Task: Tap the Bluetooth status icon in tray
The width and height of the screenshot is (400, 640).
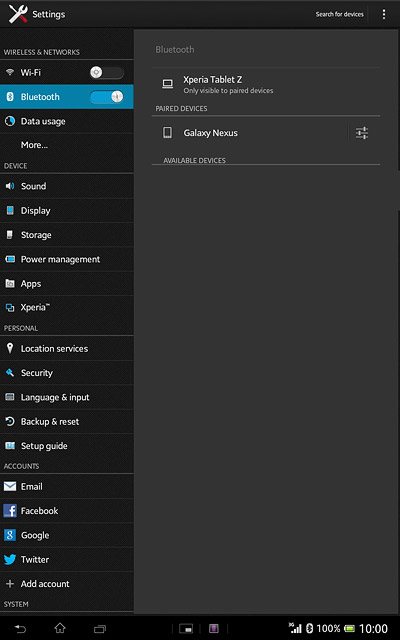Action: point(309,629)
